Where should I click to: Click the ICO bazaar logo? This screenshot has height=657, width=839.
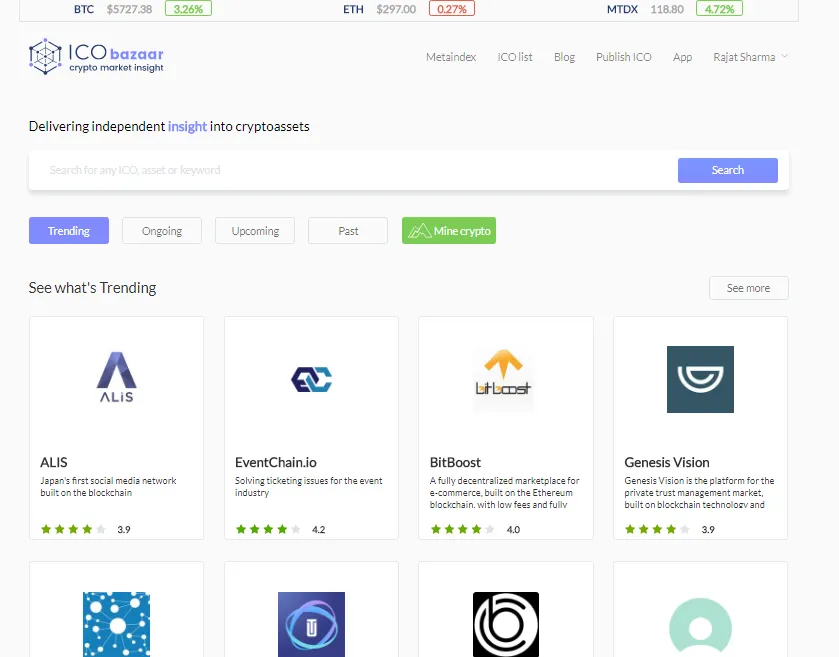(x=96, y=57)
